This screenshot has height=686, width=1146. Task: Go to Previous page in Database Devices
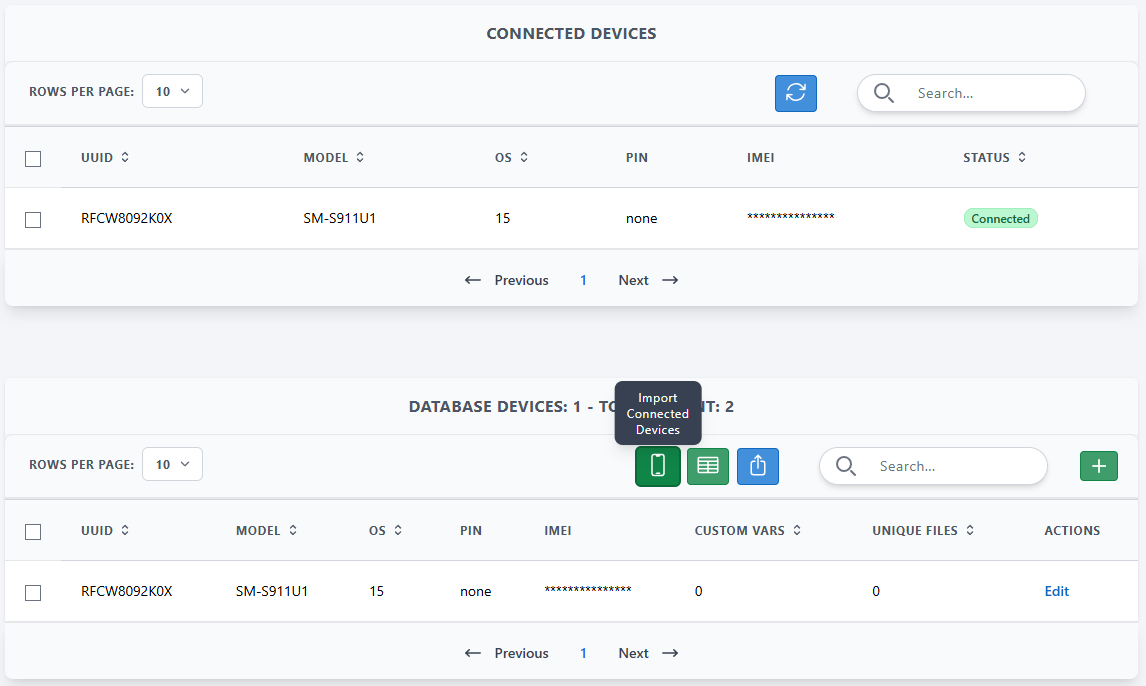pyautogui.click(x=506, y=653)
